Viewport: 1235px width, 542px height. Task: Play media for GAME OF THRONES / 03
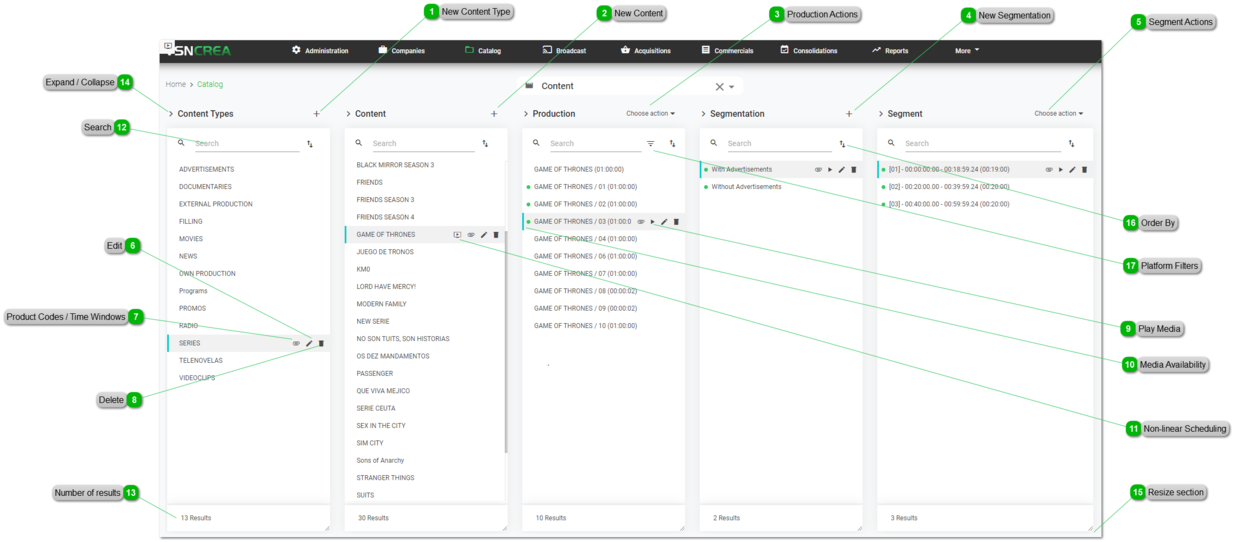coord(652,222)
